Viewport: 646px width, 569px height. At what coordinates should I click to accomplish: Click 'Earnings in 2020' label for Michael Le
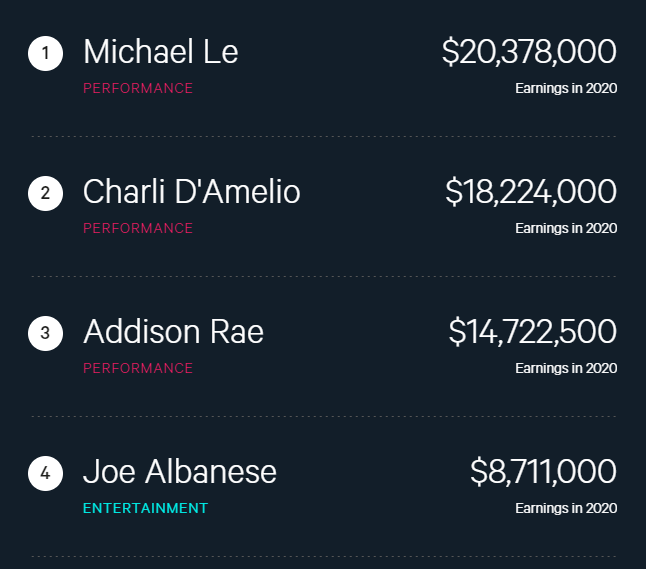[x=566, y=88]
